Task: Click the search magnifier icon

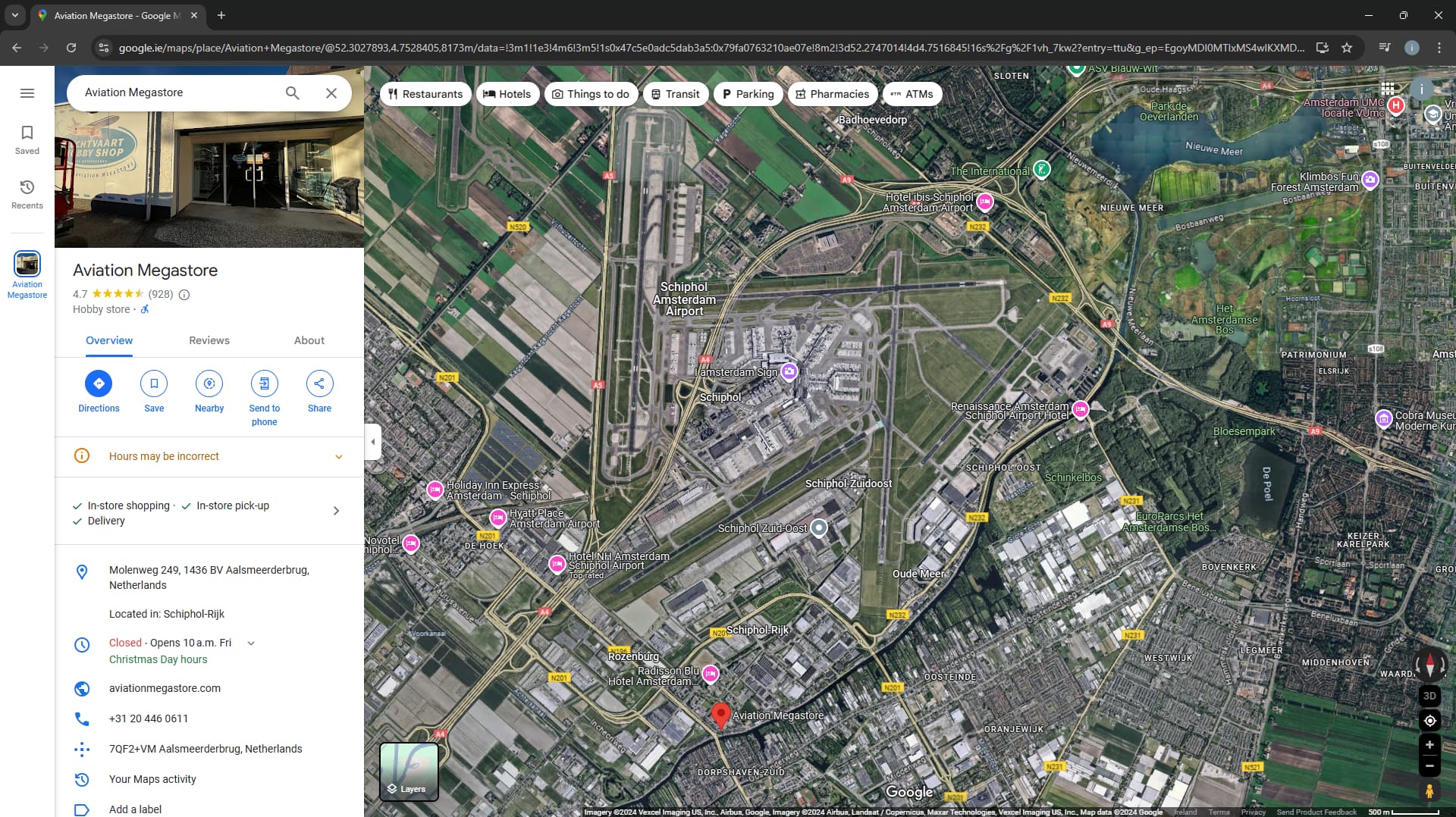Action: tap(293, 93)
